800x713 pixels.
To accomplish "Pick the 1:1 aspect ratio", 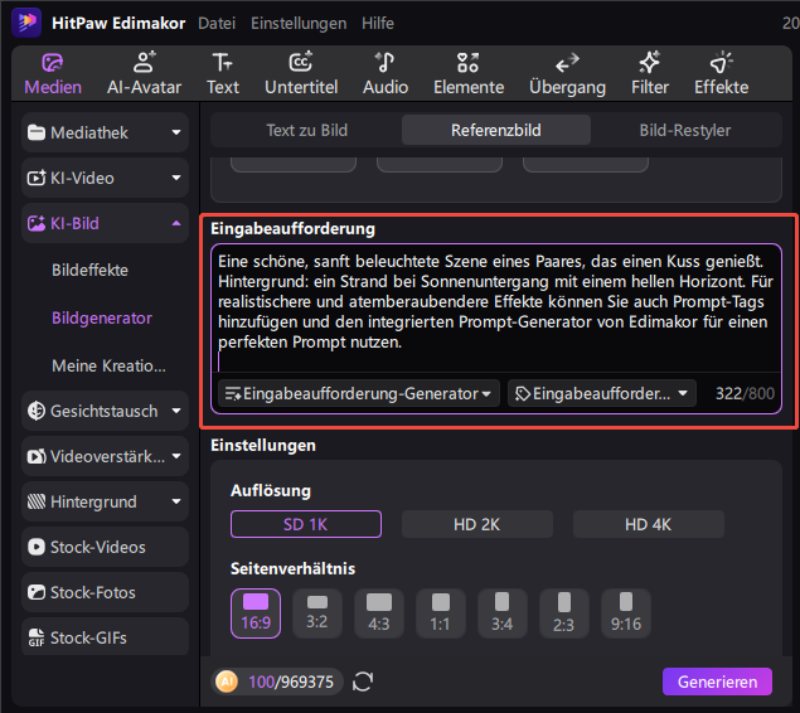I will click(x=440, y=613).
